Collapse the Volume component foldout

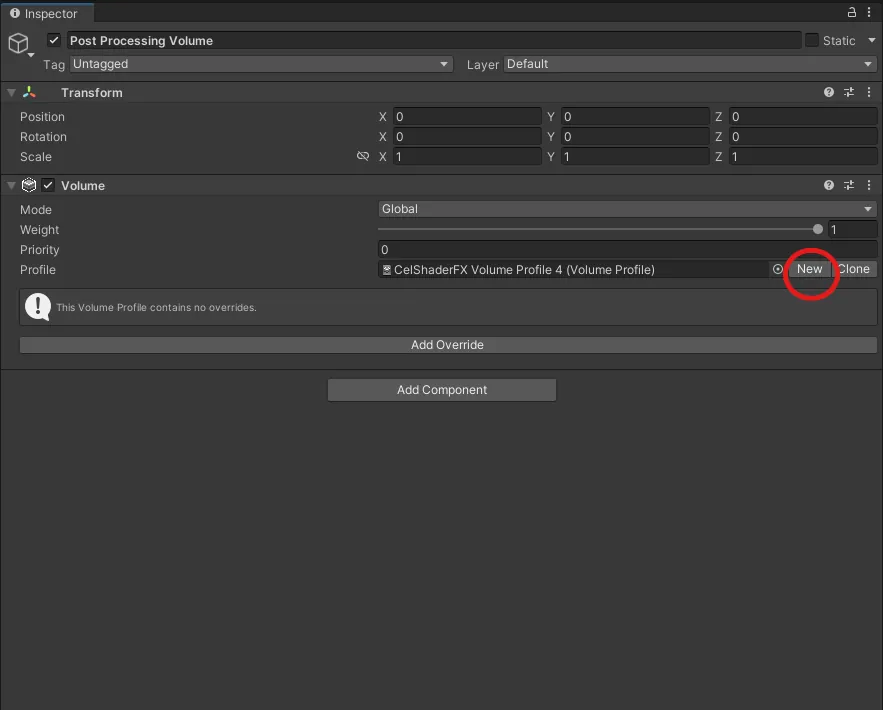coord(11,185)
